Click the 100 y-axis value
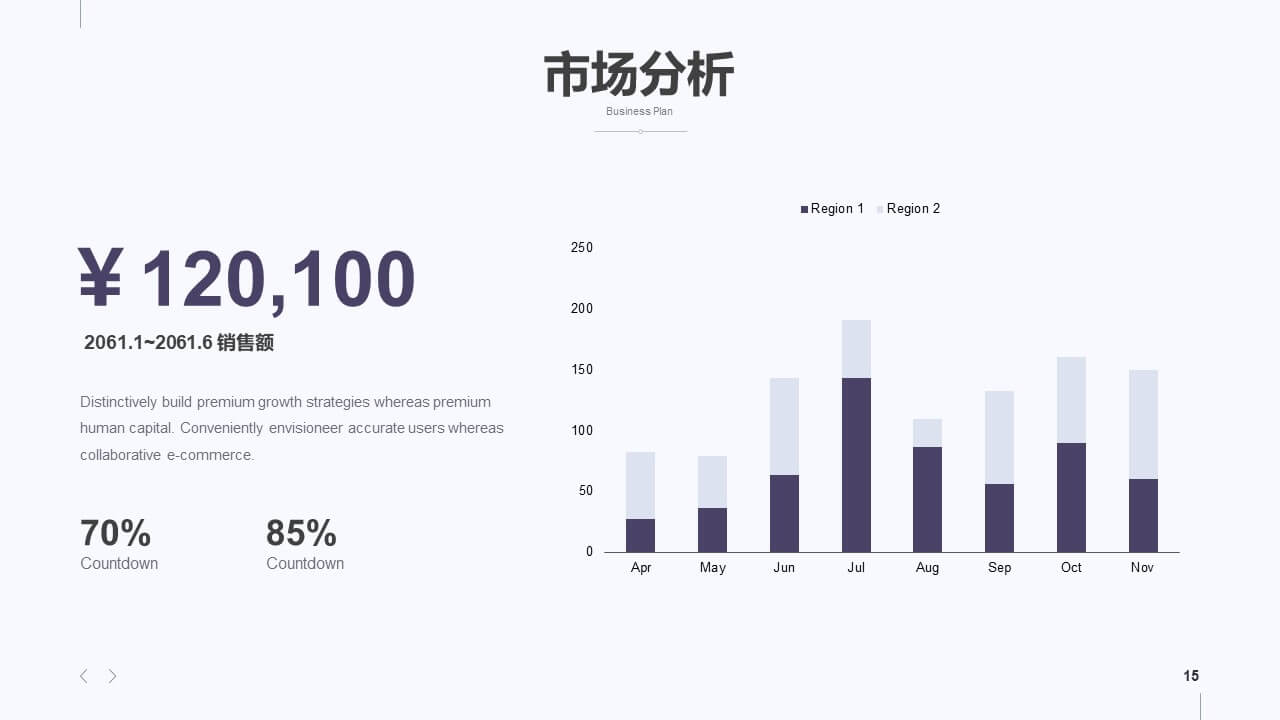 point(582,431)
